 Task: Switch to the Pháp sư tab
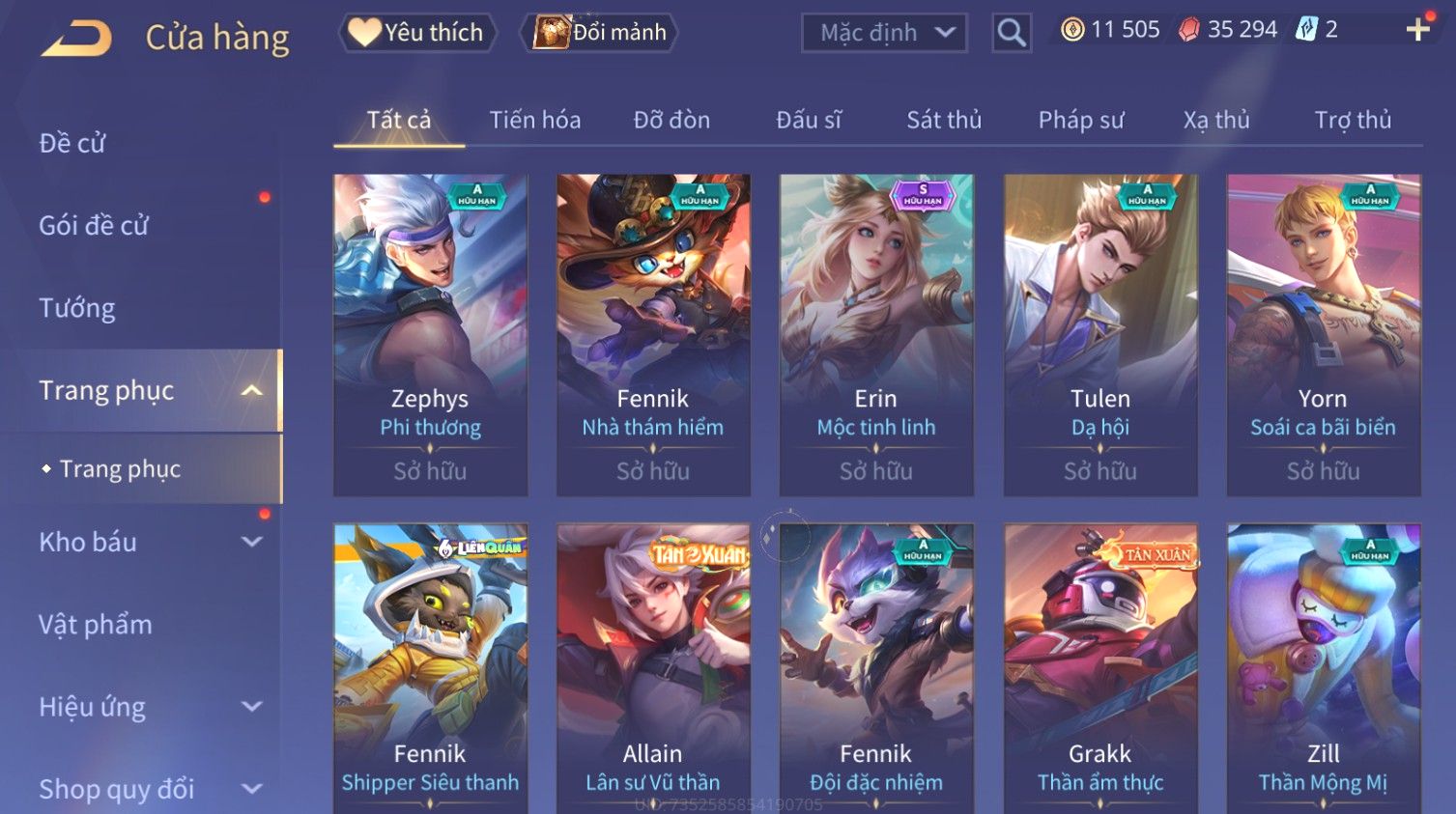1080,120
